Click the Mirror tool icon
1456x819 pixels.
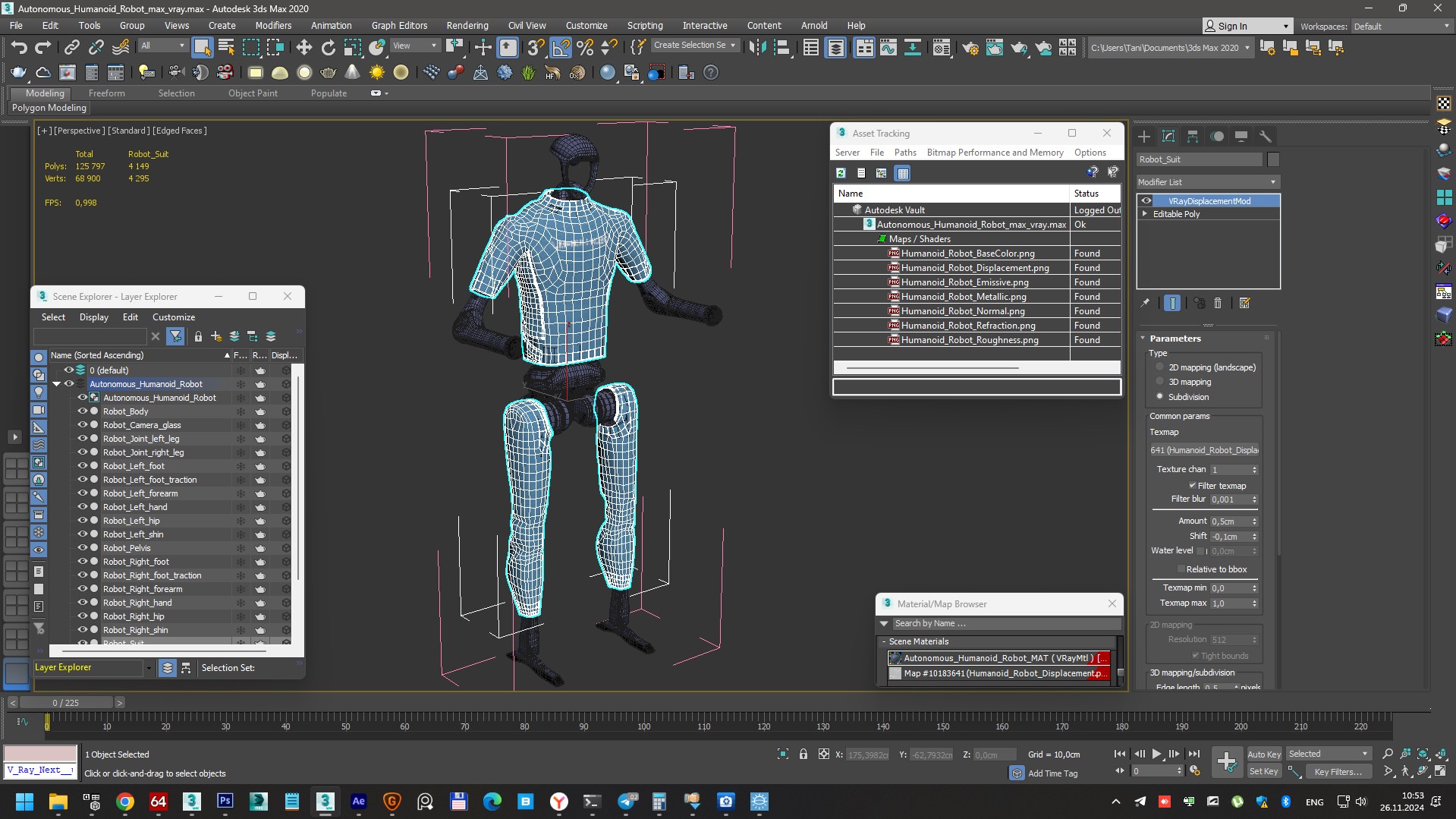757,48
